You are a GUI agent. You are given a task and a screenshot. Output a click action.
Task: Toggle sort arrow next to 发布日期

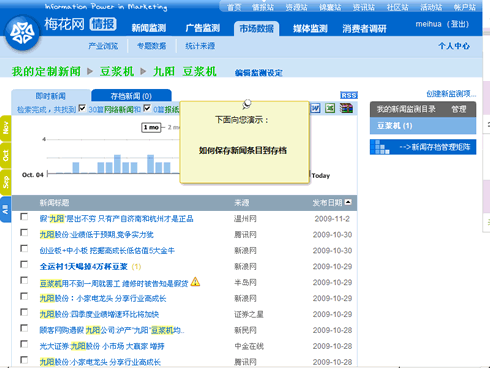pos(348,202)
